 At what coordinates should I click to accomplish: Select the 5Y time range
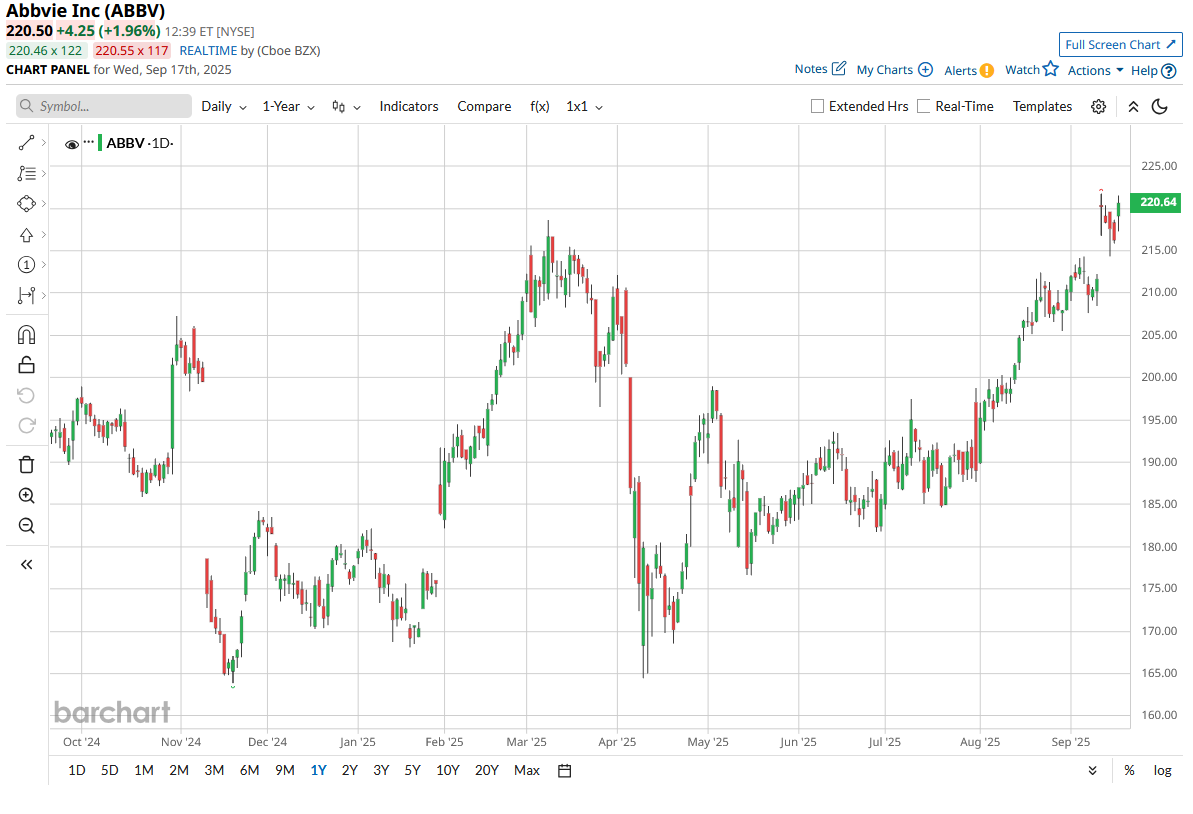coord(412,771)
